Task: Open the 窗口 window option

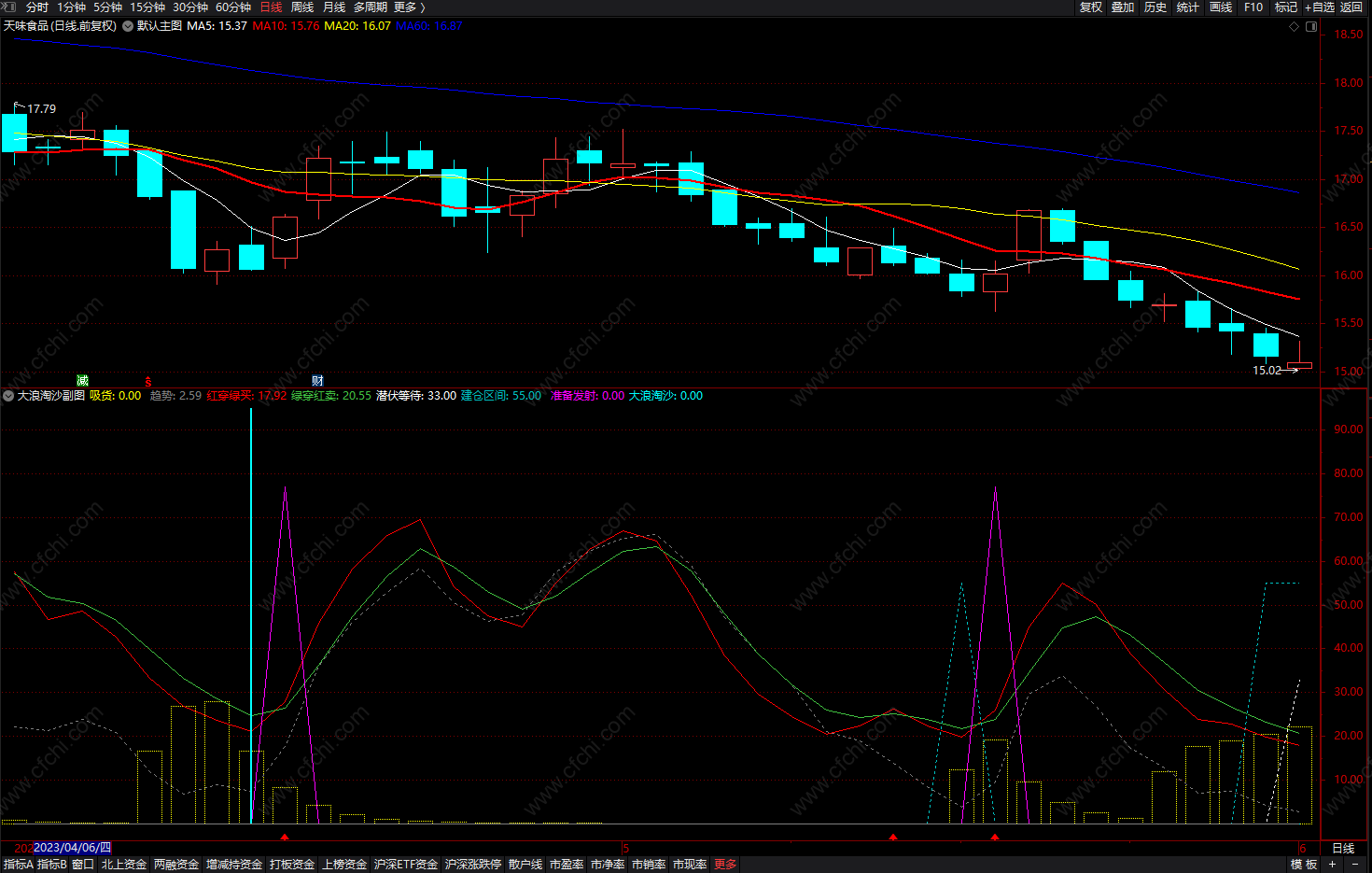Action: [83, 865]
